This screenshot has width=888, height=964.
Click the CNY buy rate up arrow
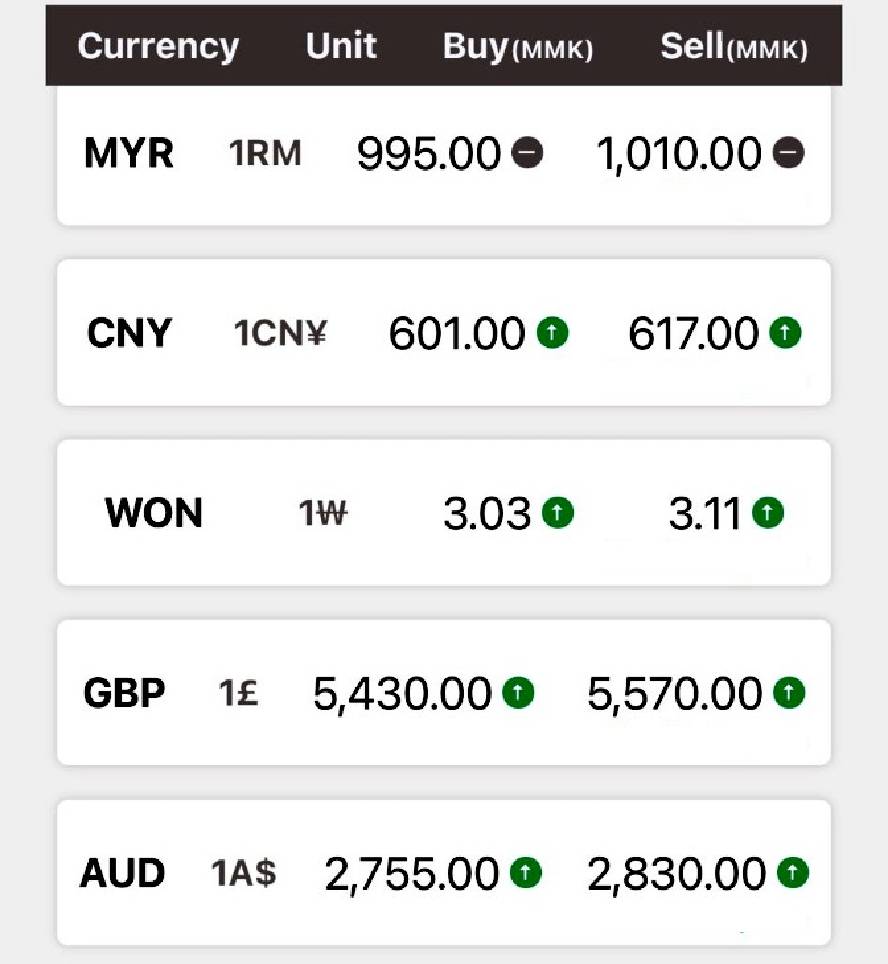pyautogui.click(x=552, y=333)
